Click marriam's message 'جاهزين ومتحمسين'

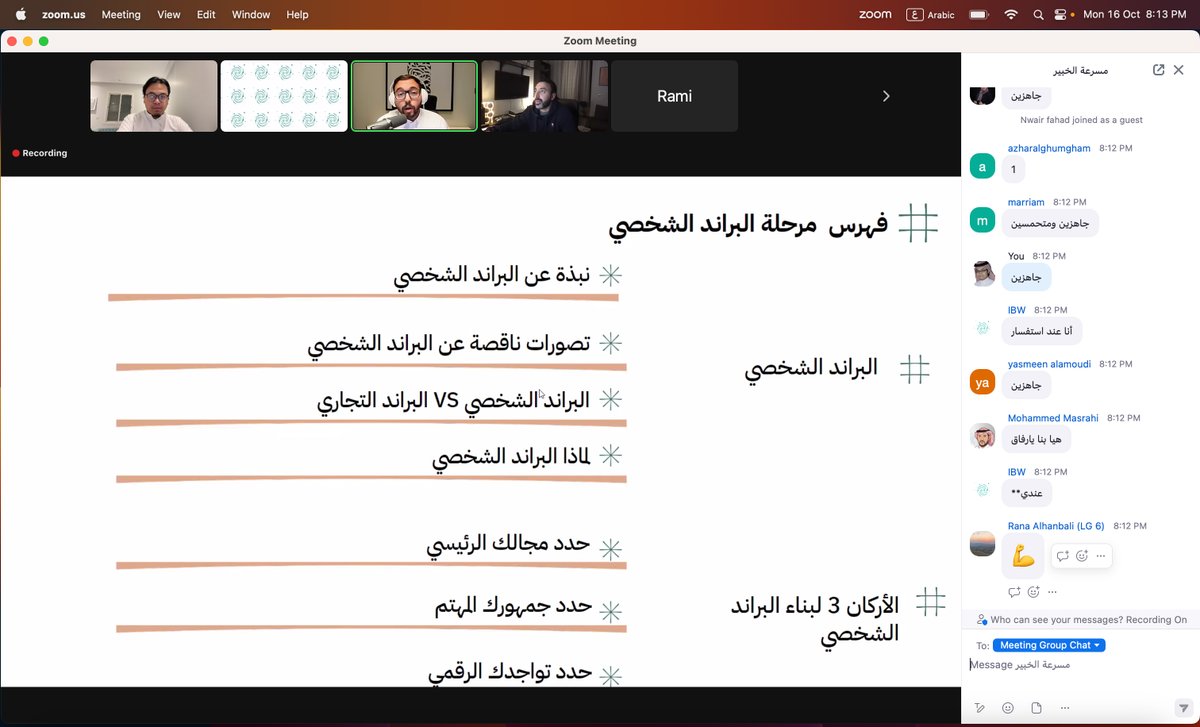tap(1050, 223)
